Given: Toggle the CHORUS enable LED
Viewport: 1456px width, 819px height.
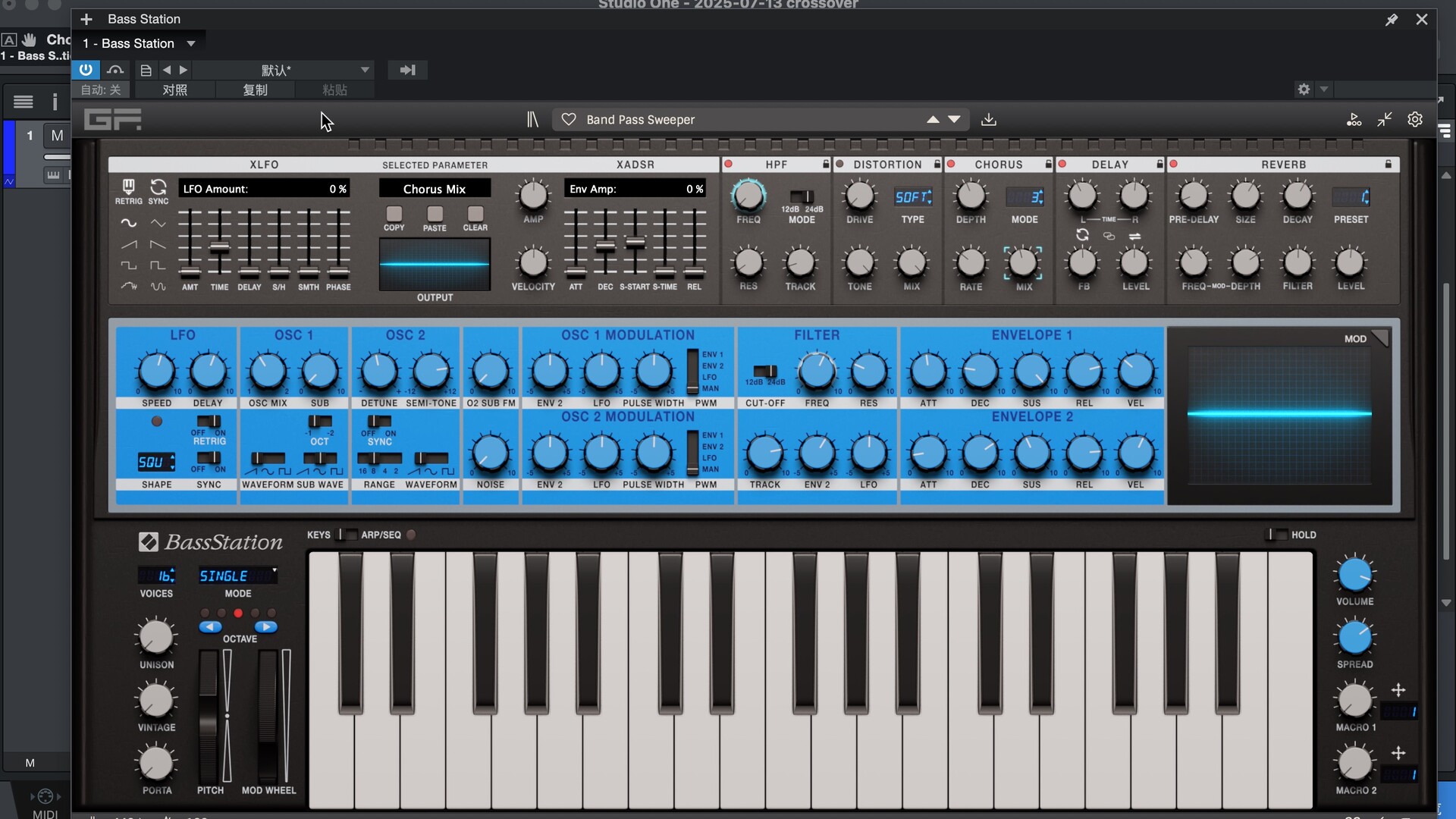Looking at the screenshot, I should point(951,165).
